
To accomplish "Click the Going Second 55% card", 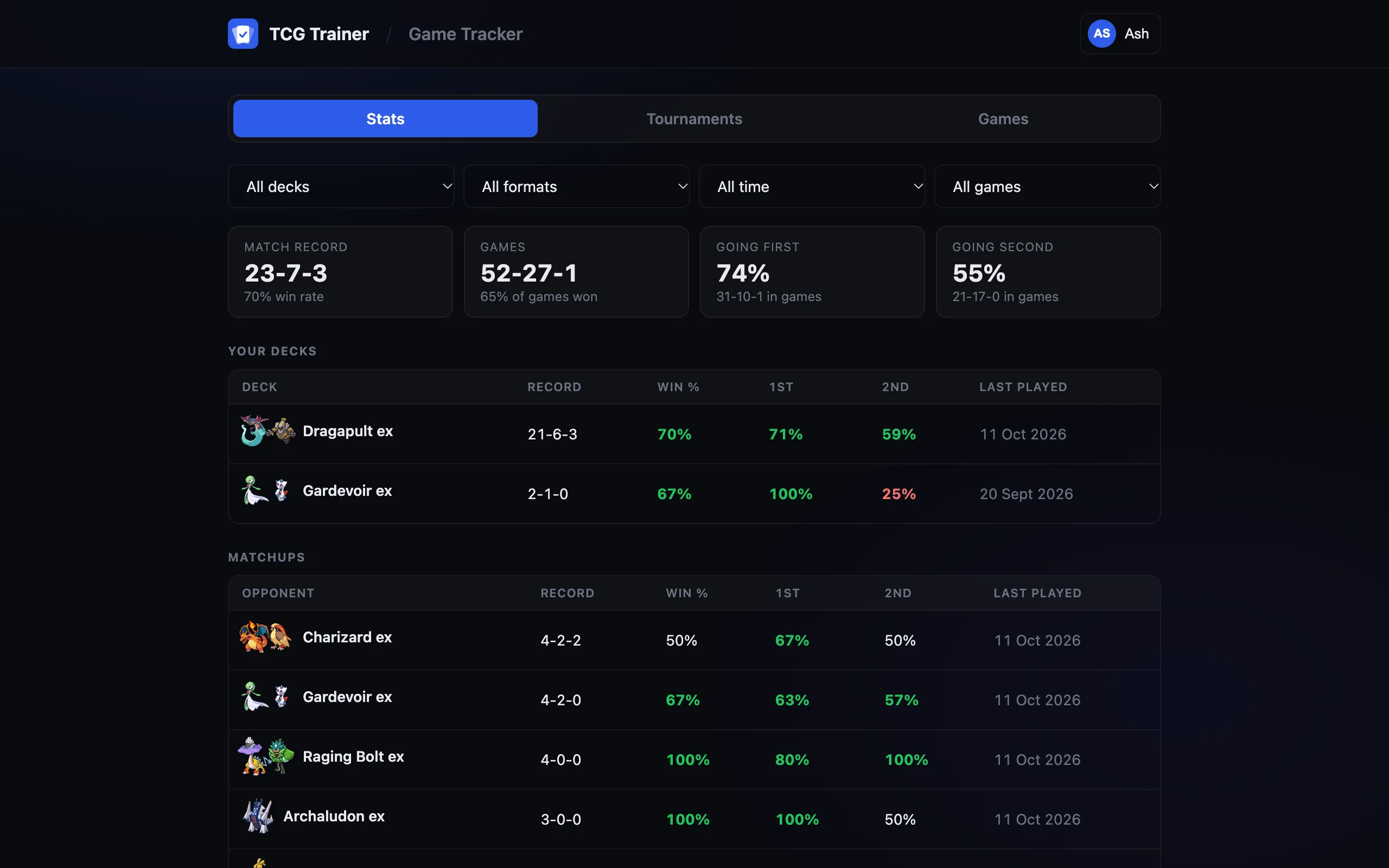I will [1048, 272].
